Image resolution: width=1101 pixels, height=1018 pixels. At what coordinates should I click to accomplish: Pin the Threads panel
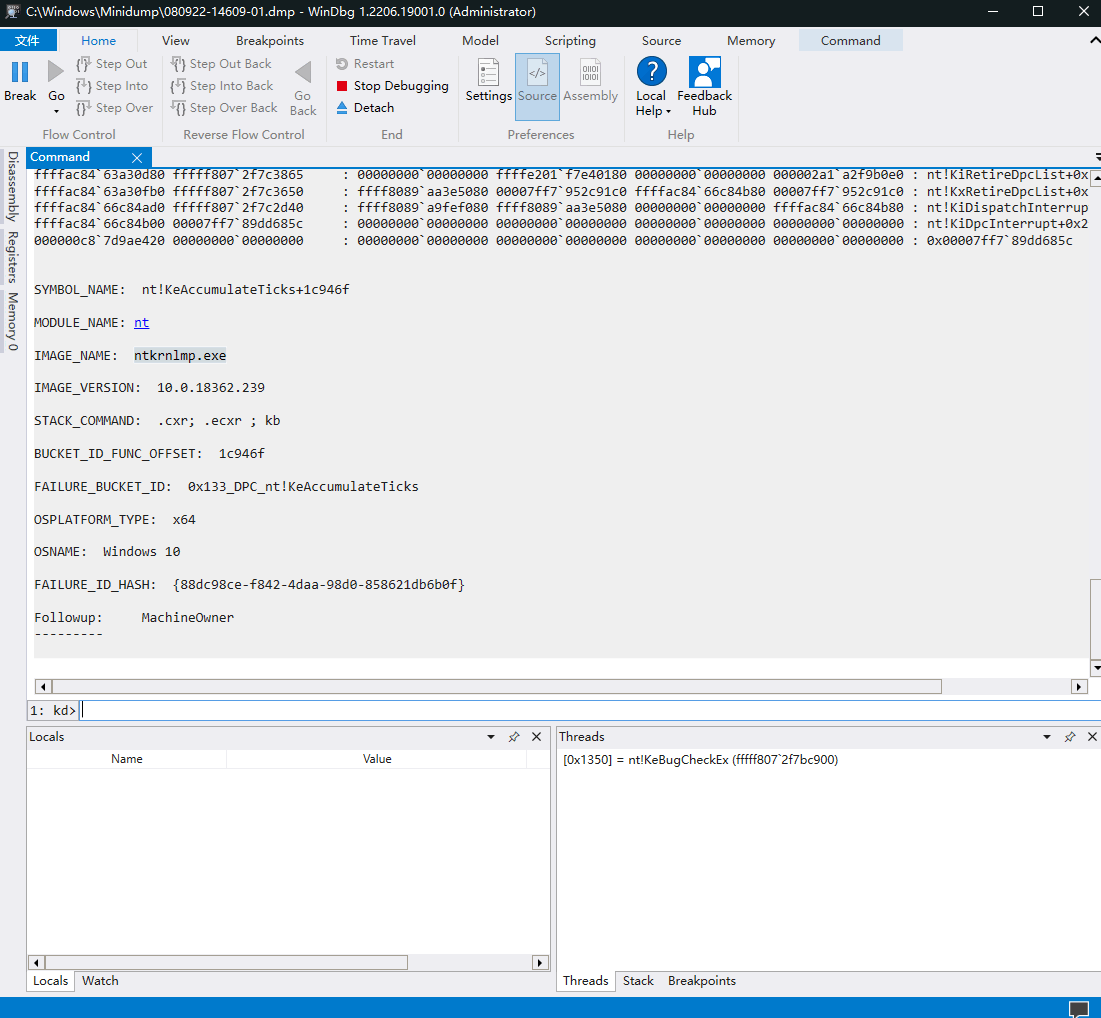point(1070,737)
